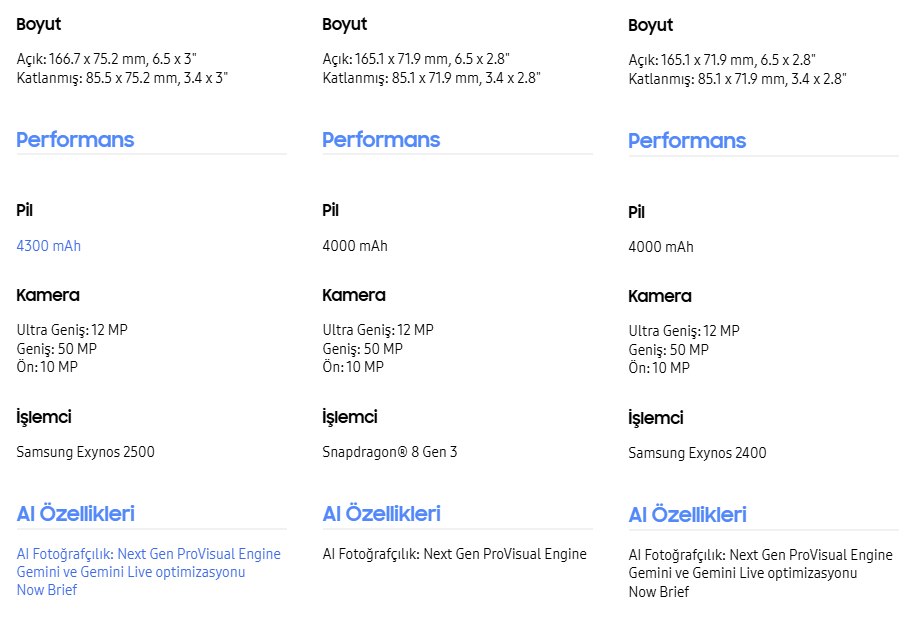Click the Samsung Exynos 2400 processor text
908x641 pixels.
pyautogui.click(x=697, y=453)
